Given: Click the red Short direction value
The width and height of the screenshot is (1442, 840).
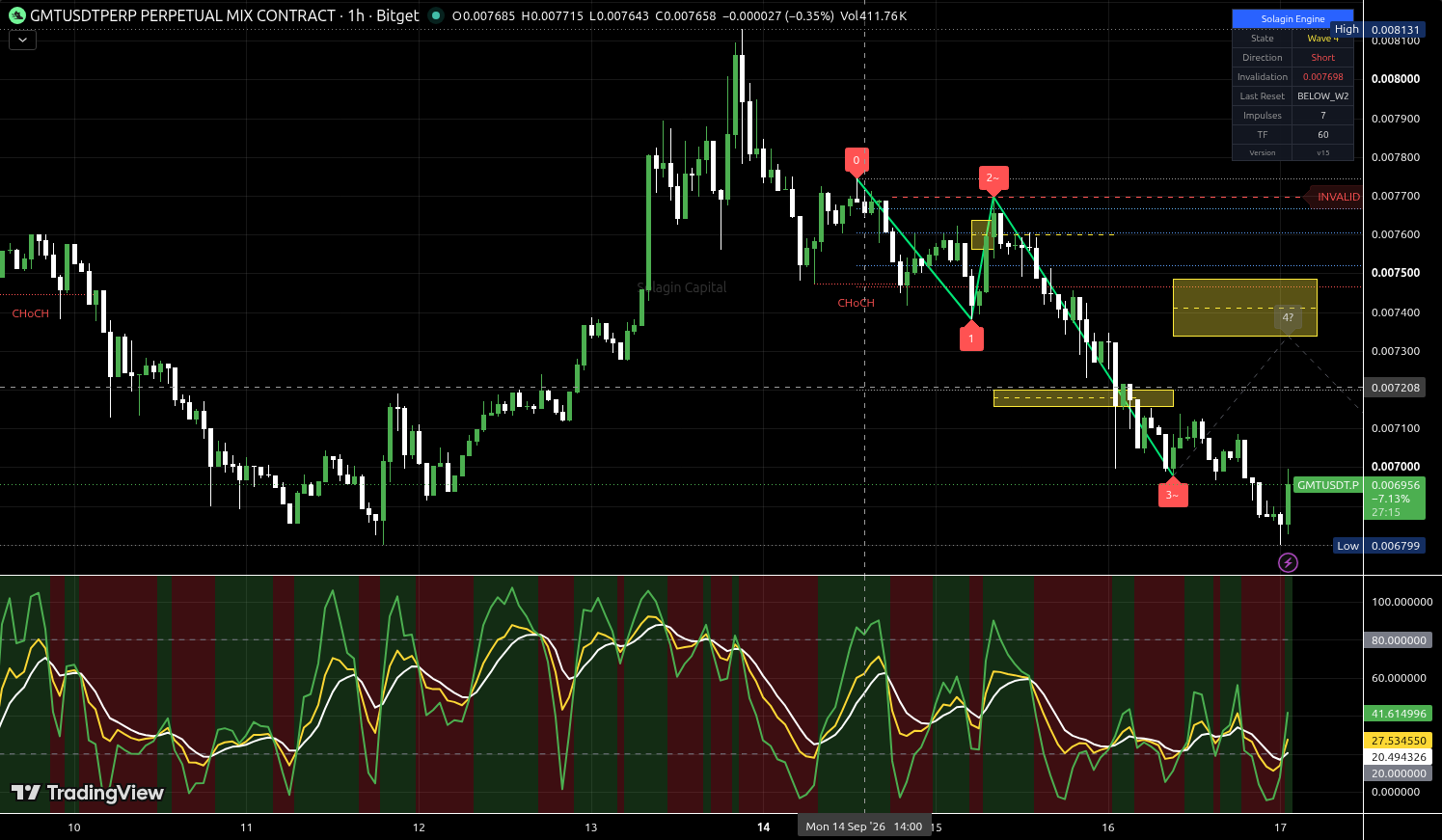Looking at the screenshot, I should click(x=1322, y=58).
